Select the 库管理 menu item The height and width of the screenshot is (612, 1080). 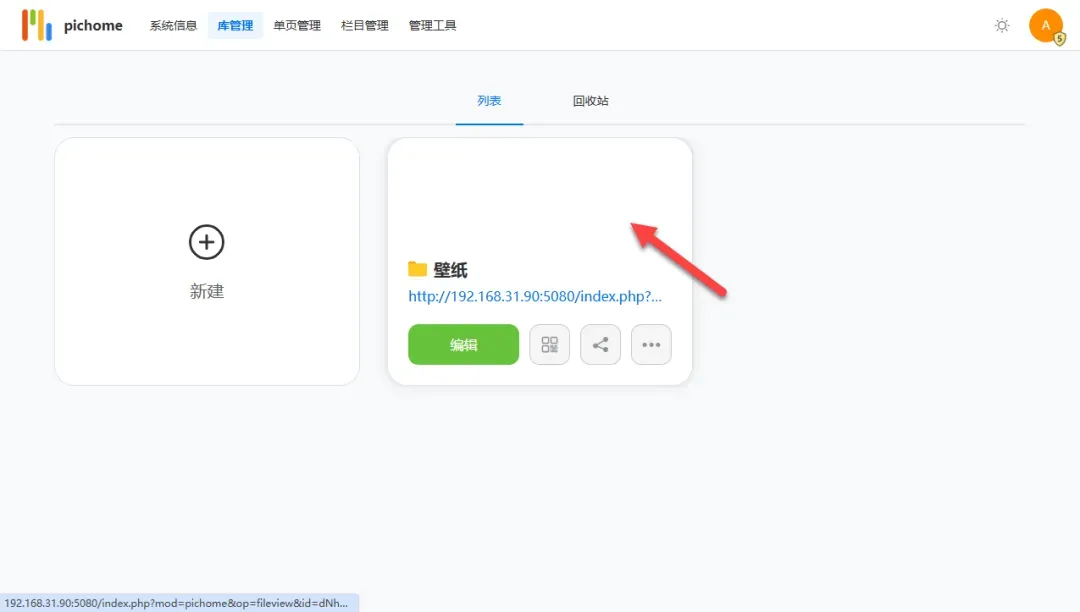click(235, 26)
